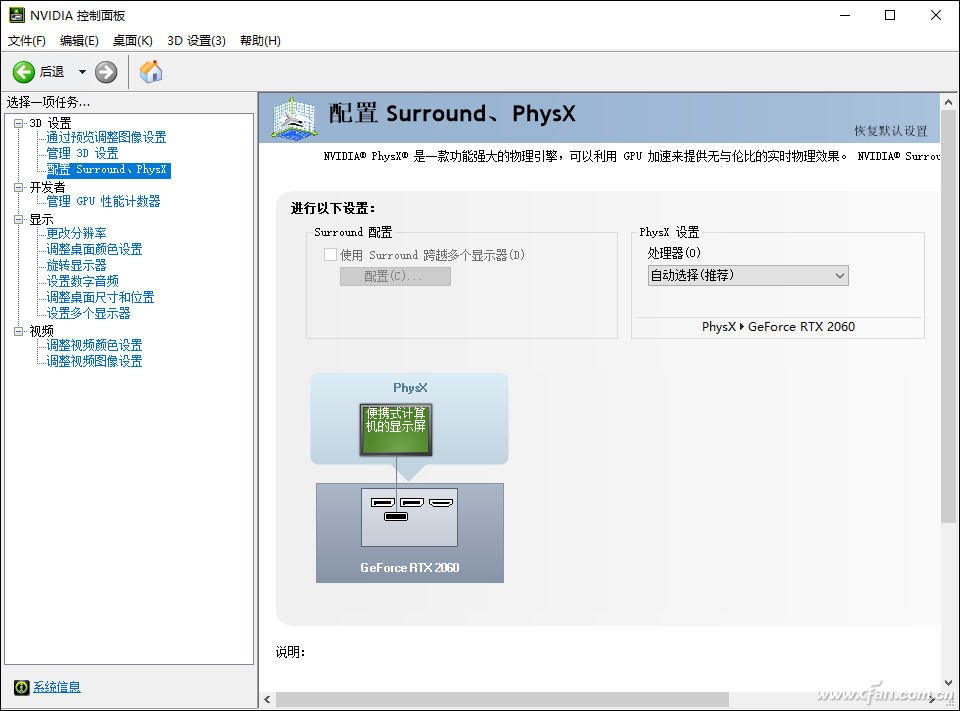Click the green Back navigation arrow icon

tap(23, 71)
